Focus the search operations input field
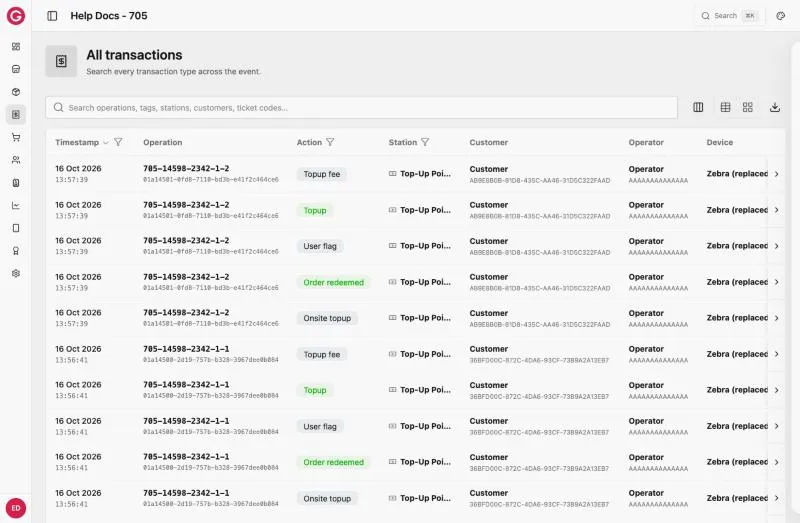The height and width of the screenshot is (523, 800). tap(361, 108)
